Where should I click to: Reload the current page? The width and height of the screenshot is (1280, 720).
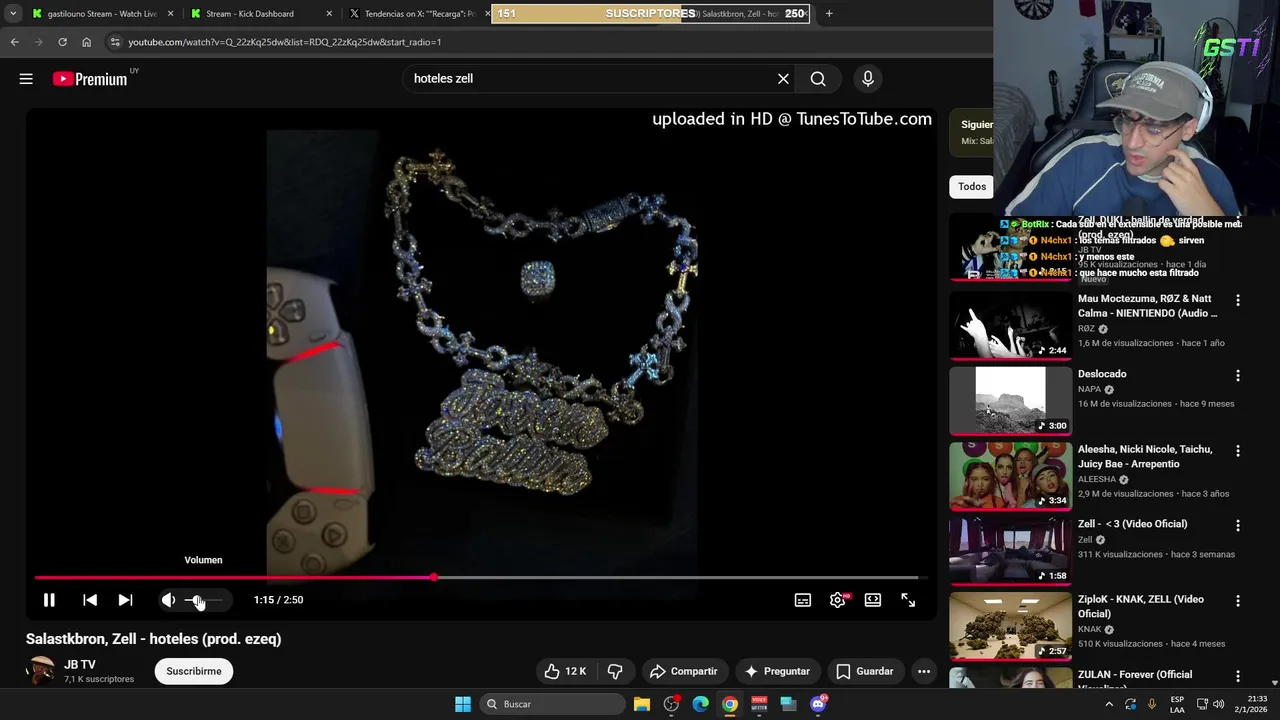point(62,42)
